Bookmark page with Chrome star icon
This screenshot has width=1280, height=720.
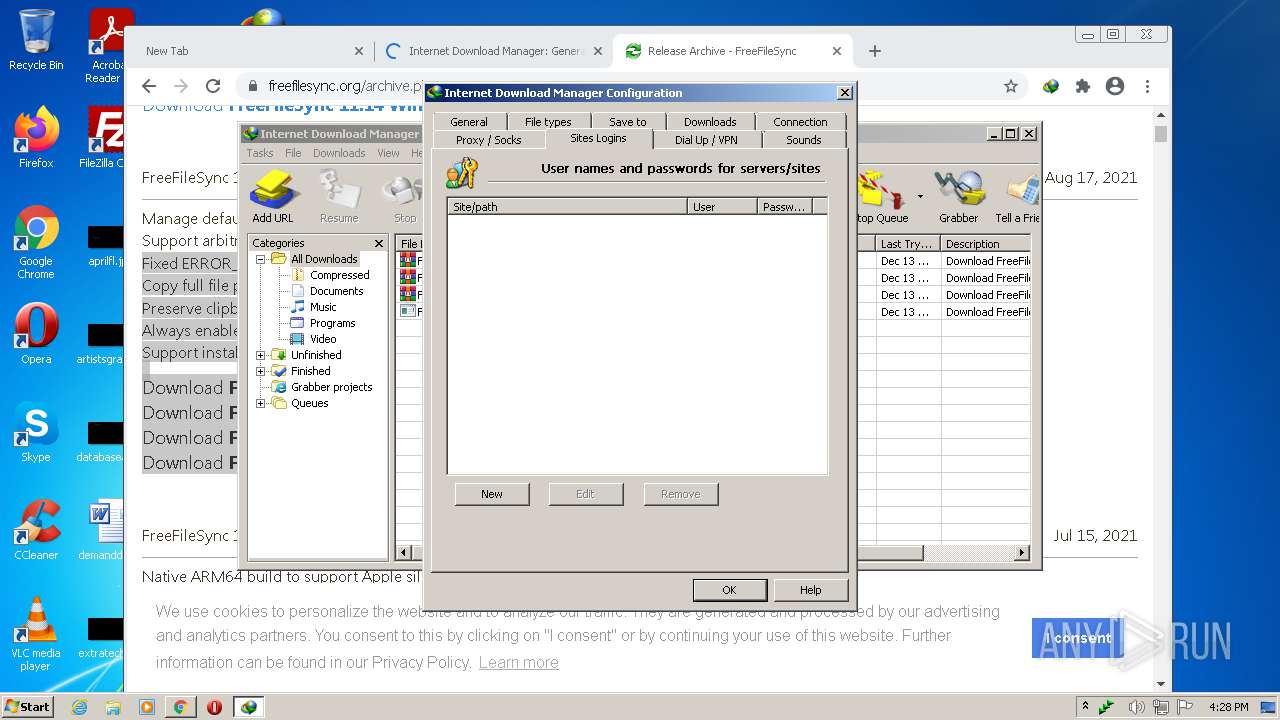click(x=1011, y=86)
